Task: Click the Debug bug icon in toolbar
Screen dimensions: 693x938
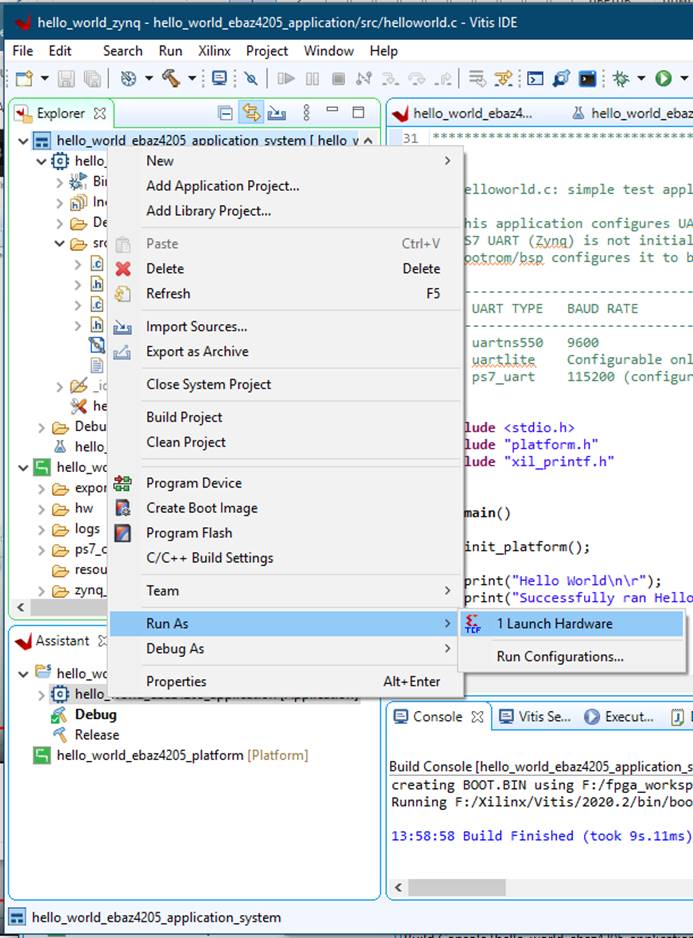Action: point(621,78)
